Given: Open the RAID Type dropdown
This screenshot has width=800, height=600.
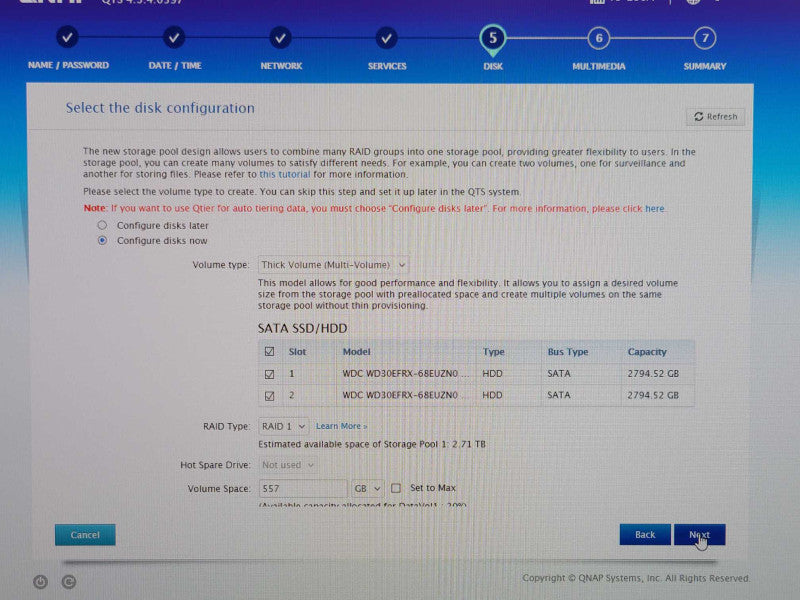Looking at the screenshot, I should [283, 426].
